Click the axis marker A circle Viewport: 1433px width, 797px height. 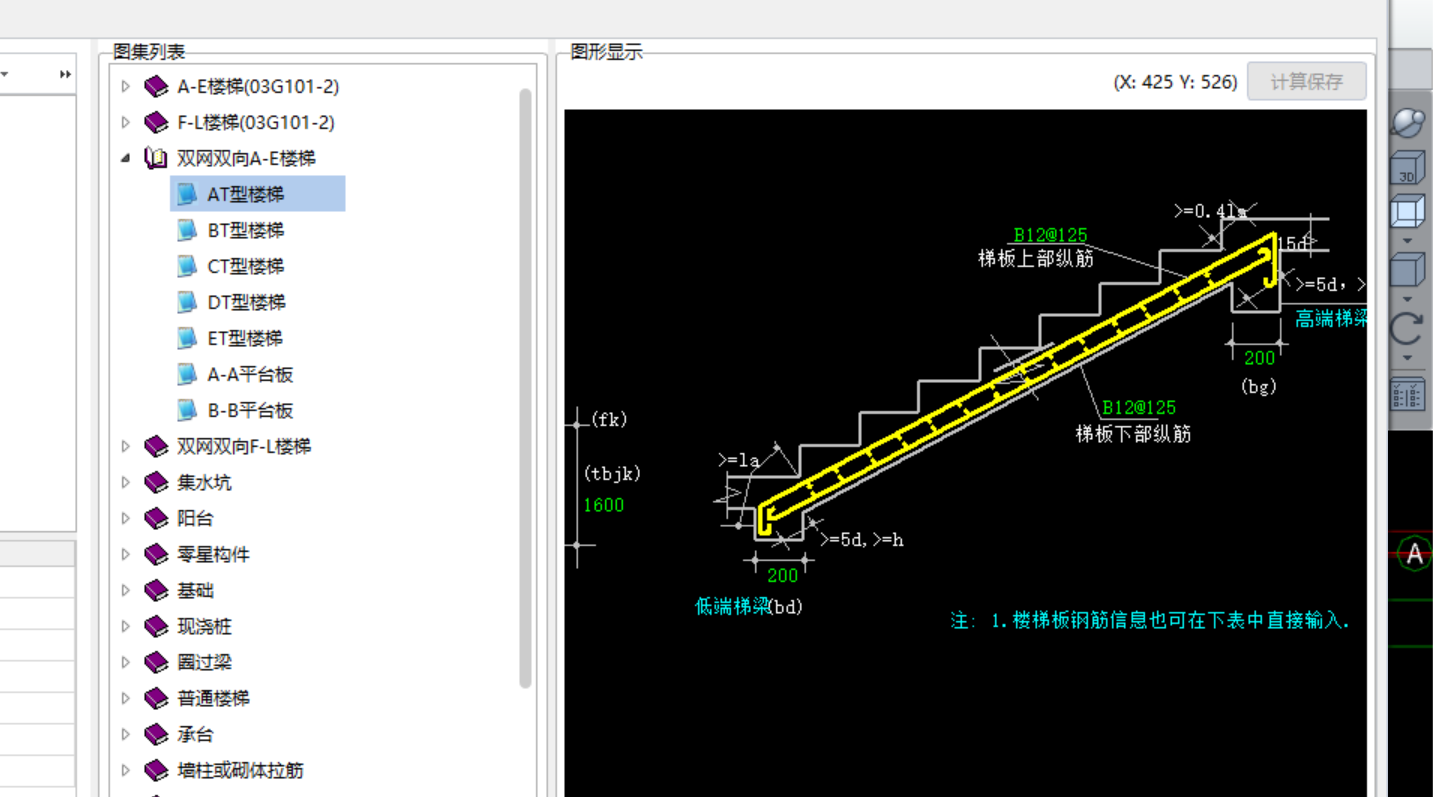(1415, 554)
